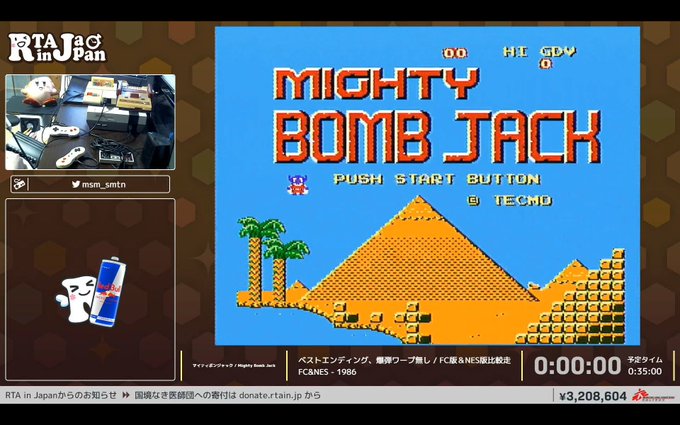Select PUSH START BUTTON text in the game
This screenshot has width=680, height=425.
click(x=437, y=179)
